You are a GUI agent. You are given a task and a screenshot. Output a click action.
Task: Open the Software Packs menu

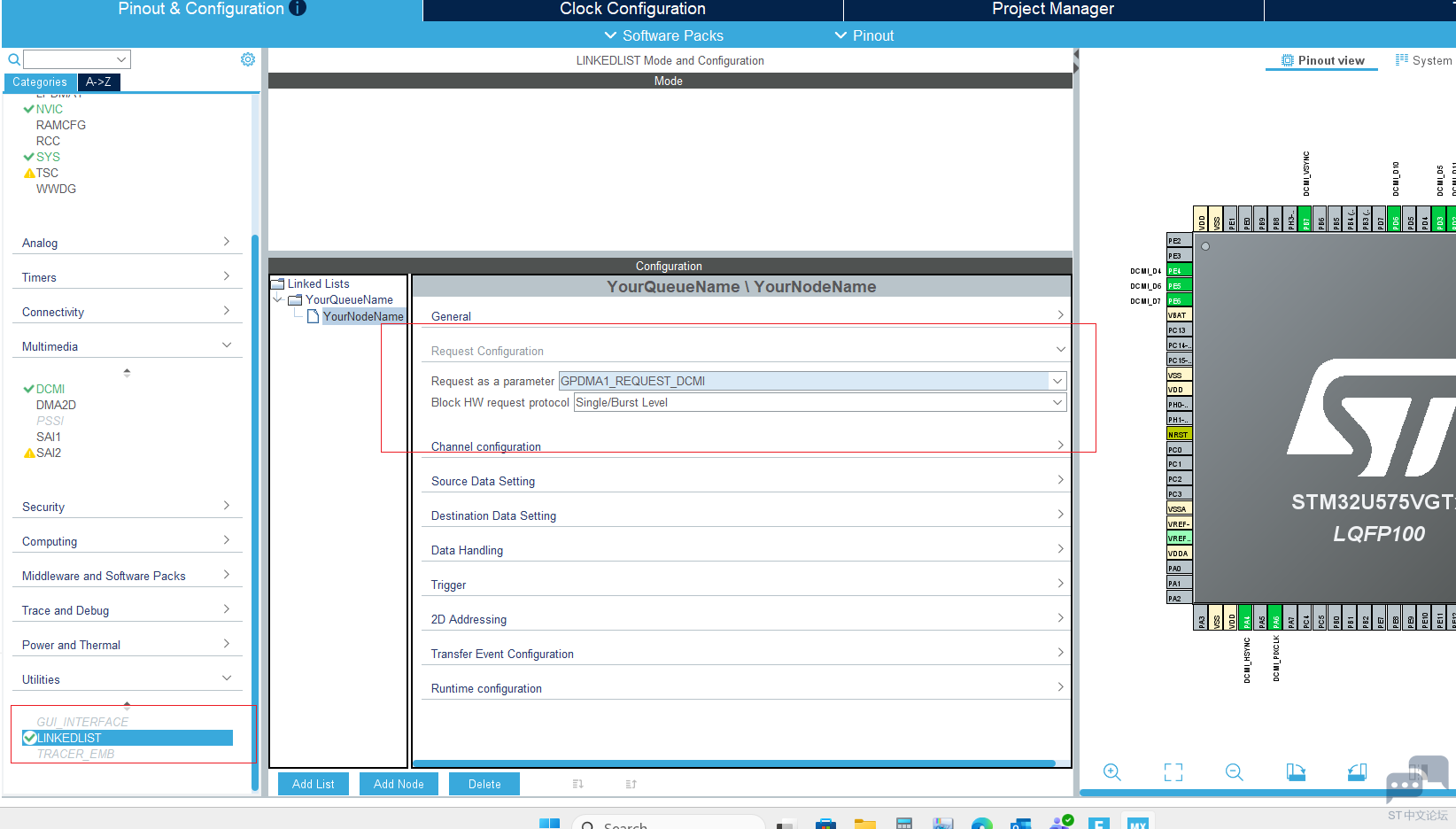coord(664,35)
